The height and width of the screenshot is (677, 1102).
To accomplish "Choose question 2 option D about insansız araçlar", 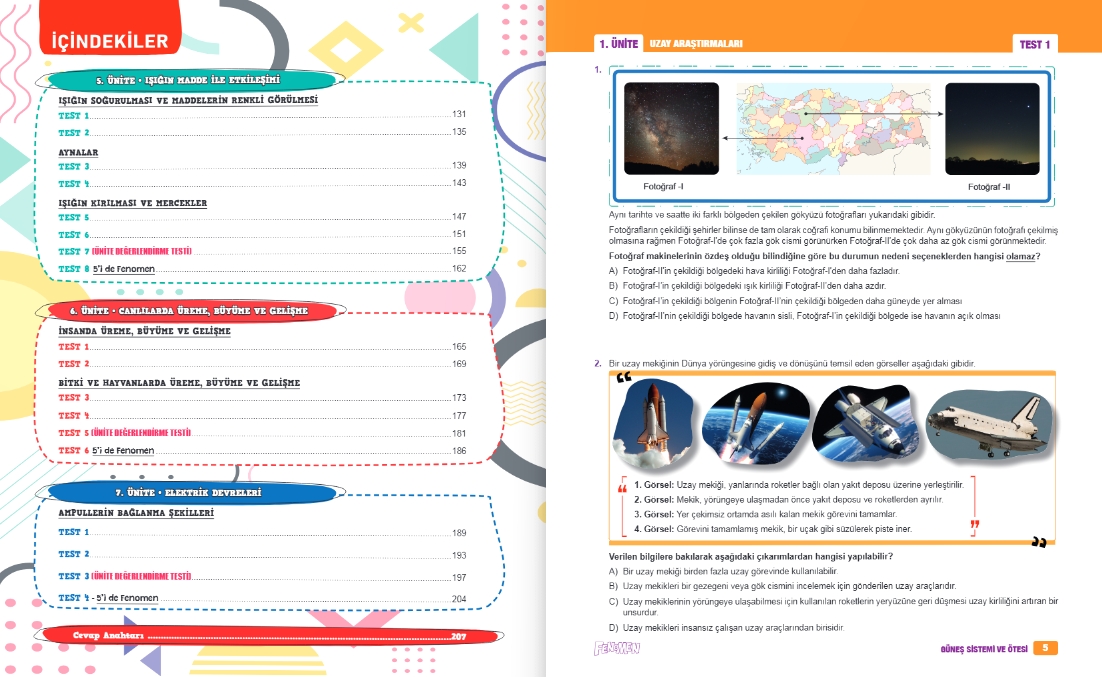I will (x=727, y=628).
